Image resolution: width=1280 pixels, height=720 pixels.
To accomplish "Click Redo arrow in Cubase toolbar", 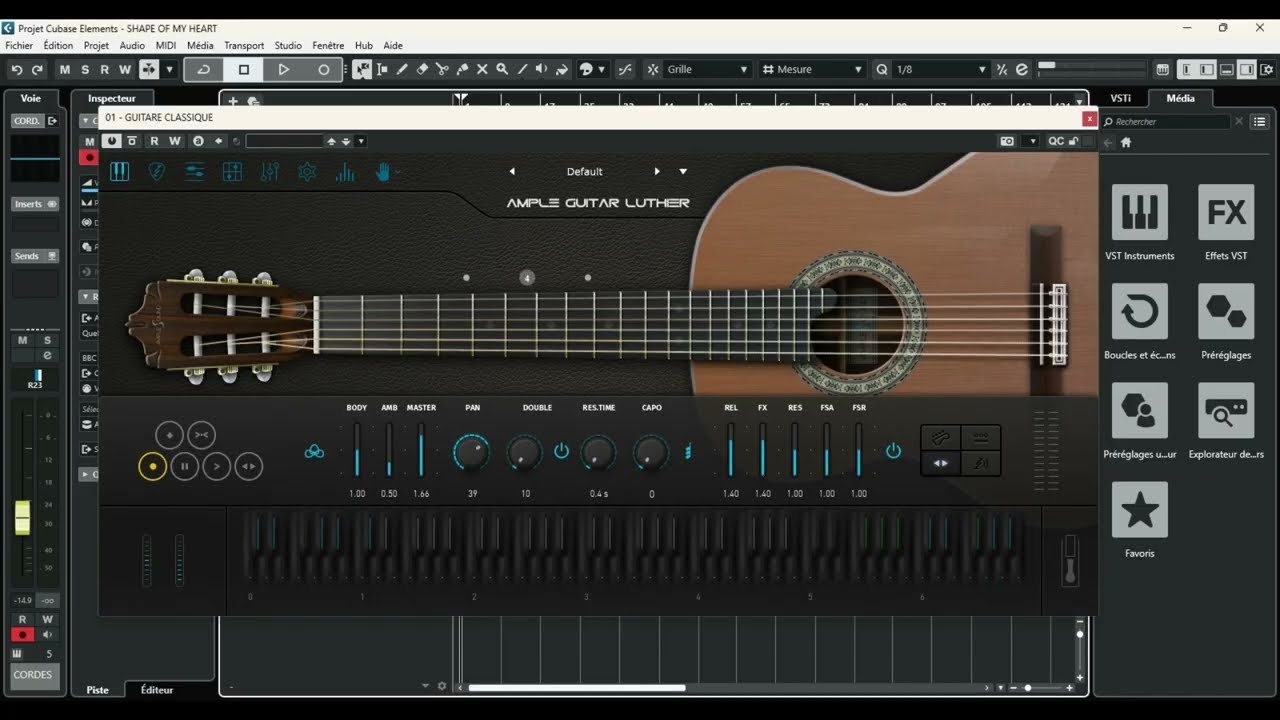I will tap(37, 69).
